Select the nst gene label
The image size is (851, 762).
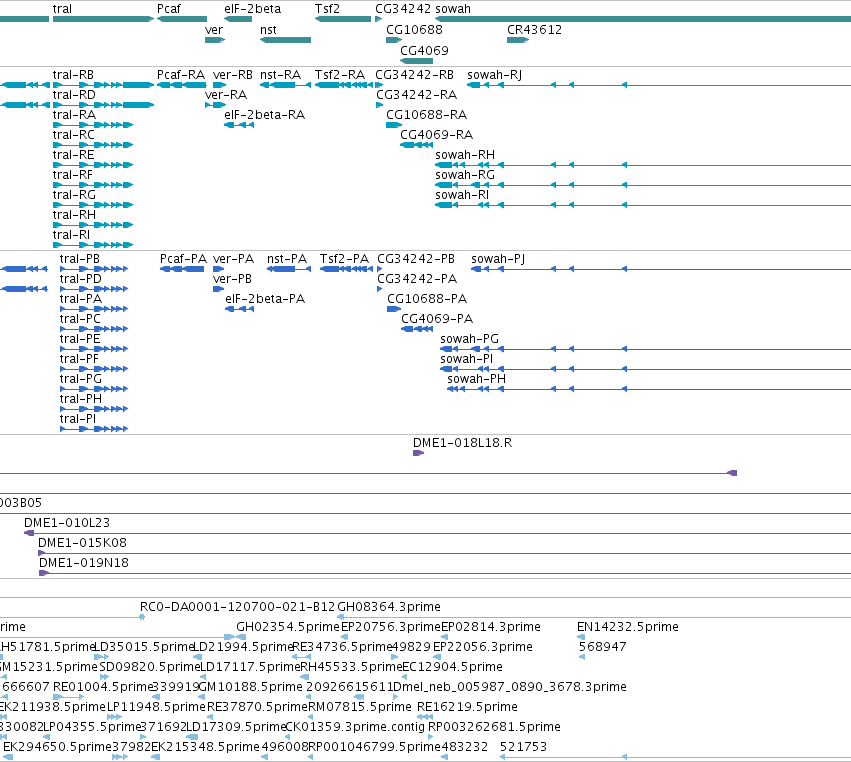click(268, 30)
